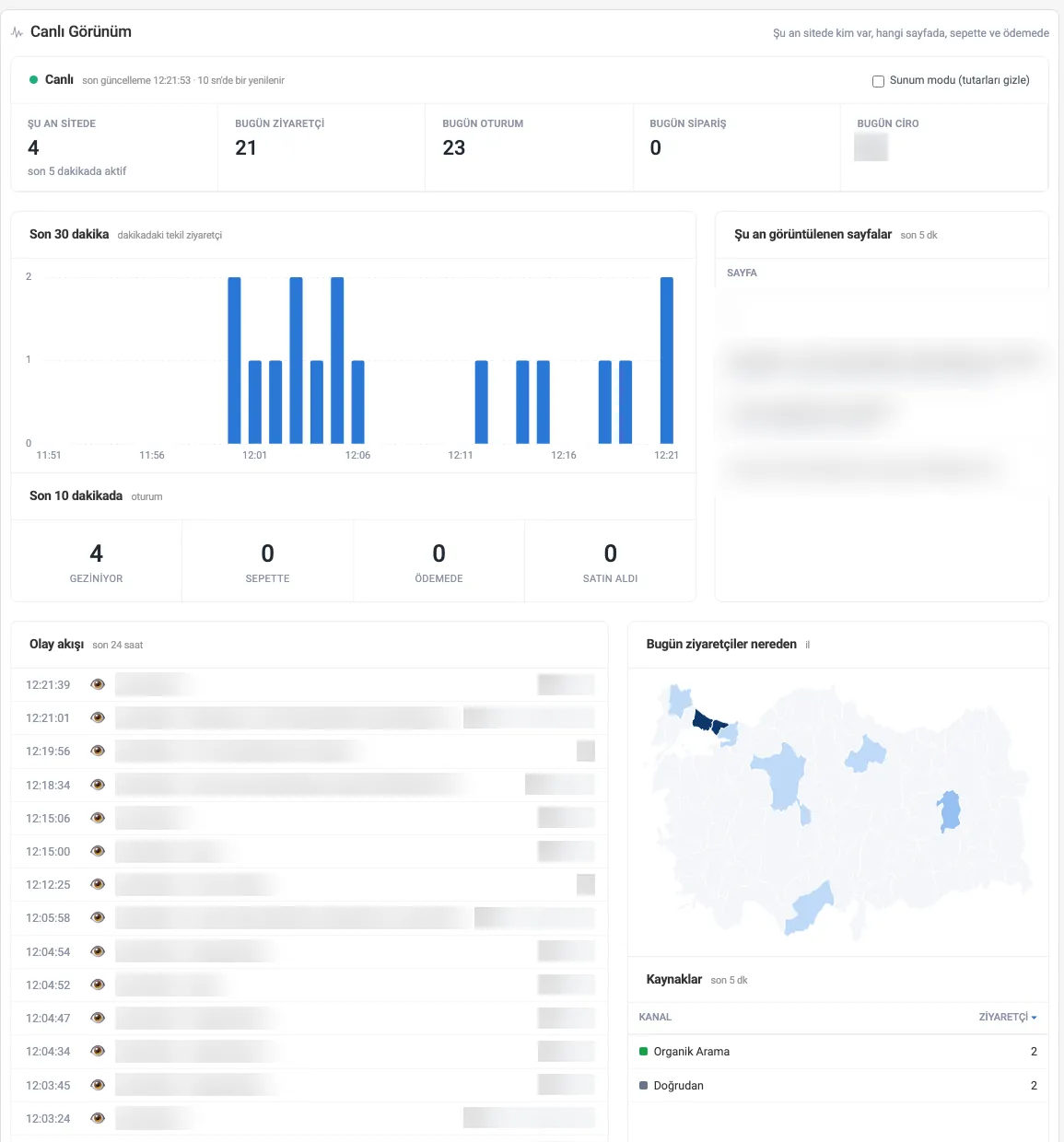
Task: Sort sources by the ZİYARETÇİ column
Action: click(x=1008, y=1017)
